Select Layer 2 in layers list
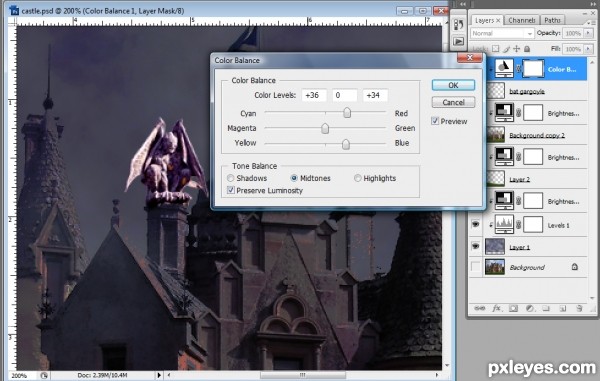 [536, 179]
